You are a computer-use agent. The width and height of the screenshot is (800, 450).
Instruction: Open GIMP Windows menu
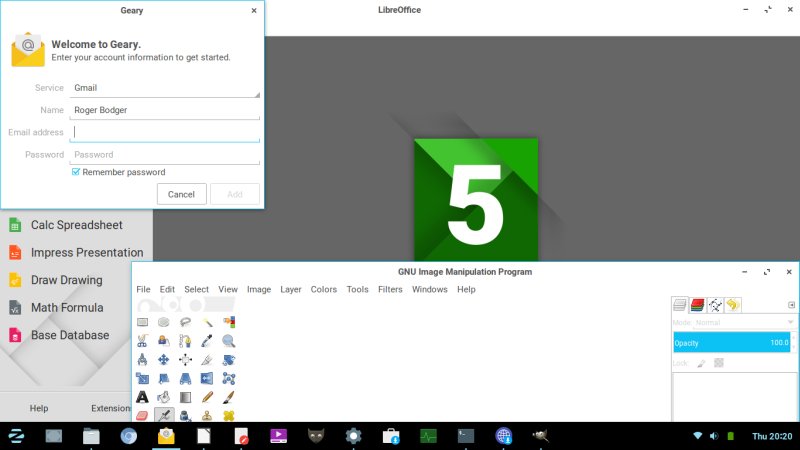pos(430,289)
